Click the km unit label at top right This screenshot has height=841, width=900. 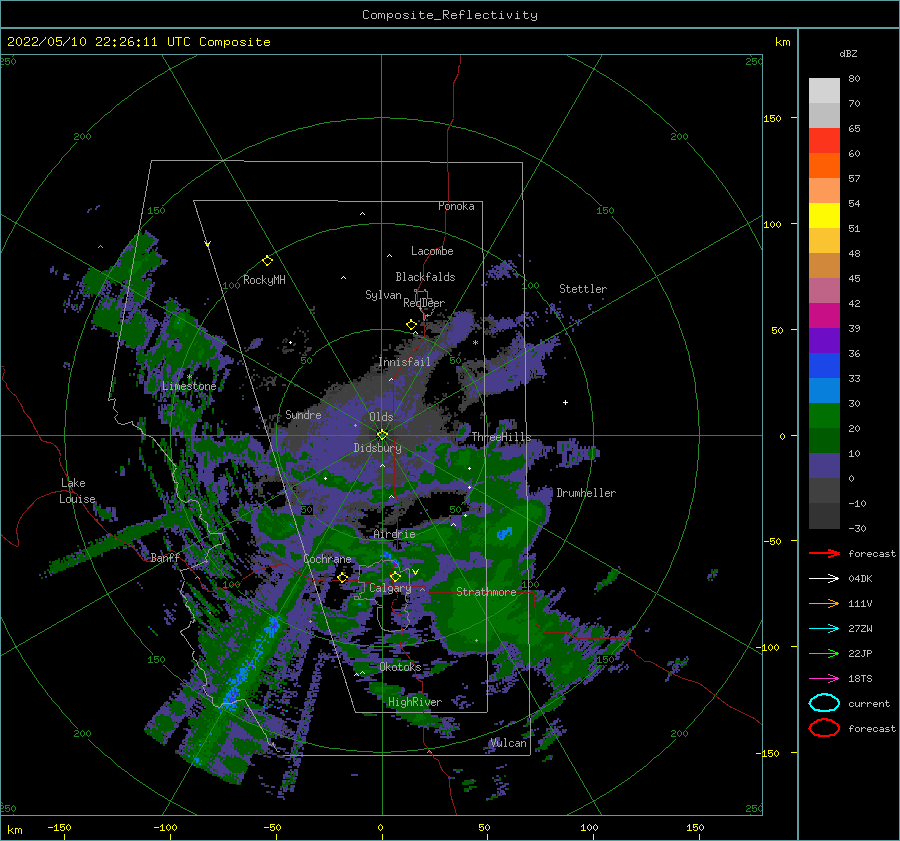[x=782, y=42]
